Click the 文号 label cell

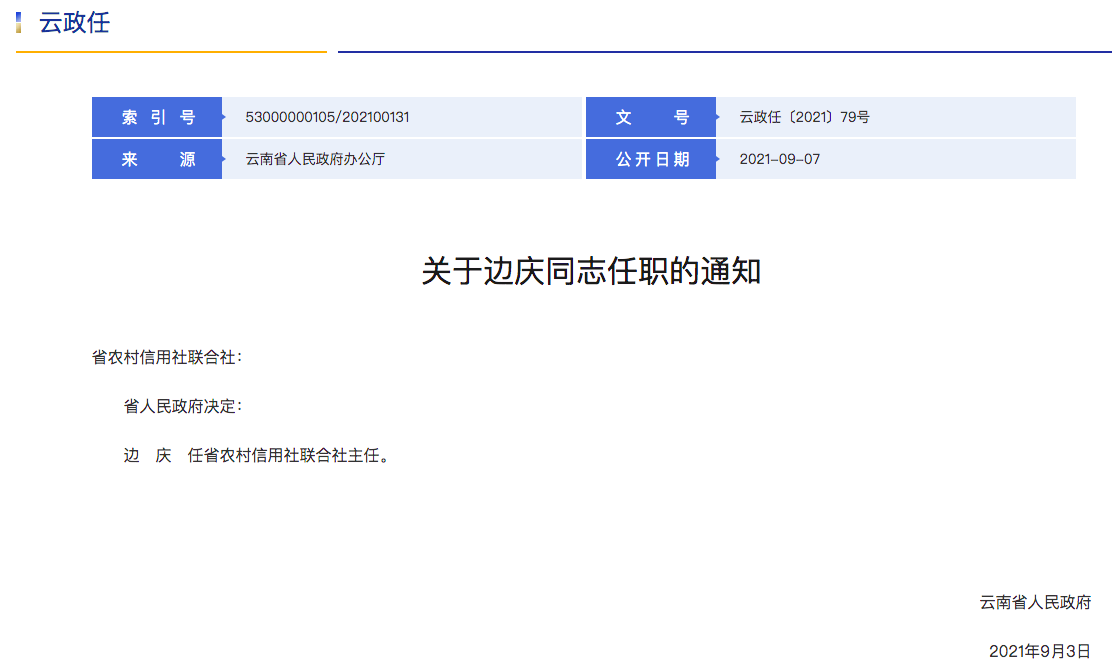pyautogui.click(x=651, y=117)
